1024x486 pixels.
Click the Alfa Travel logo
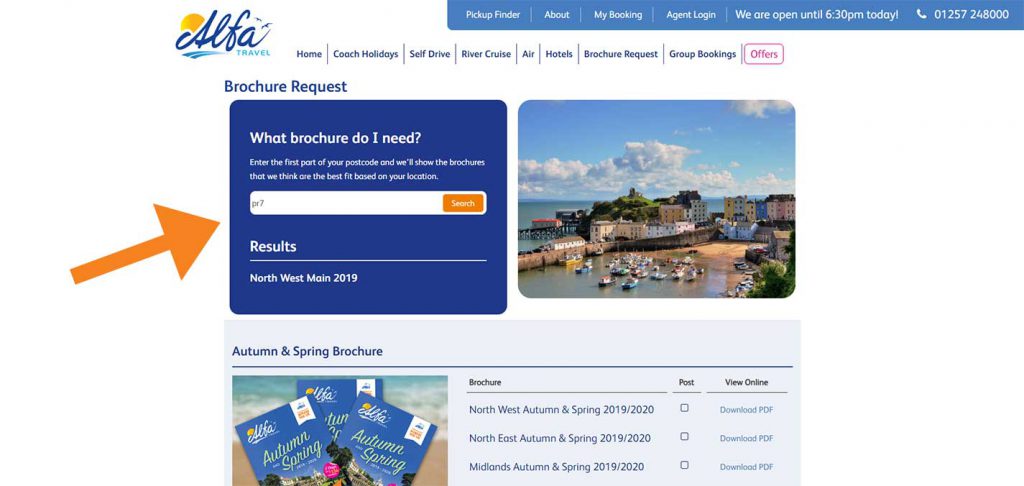(x=223, y=35)
